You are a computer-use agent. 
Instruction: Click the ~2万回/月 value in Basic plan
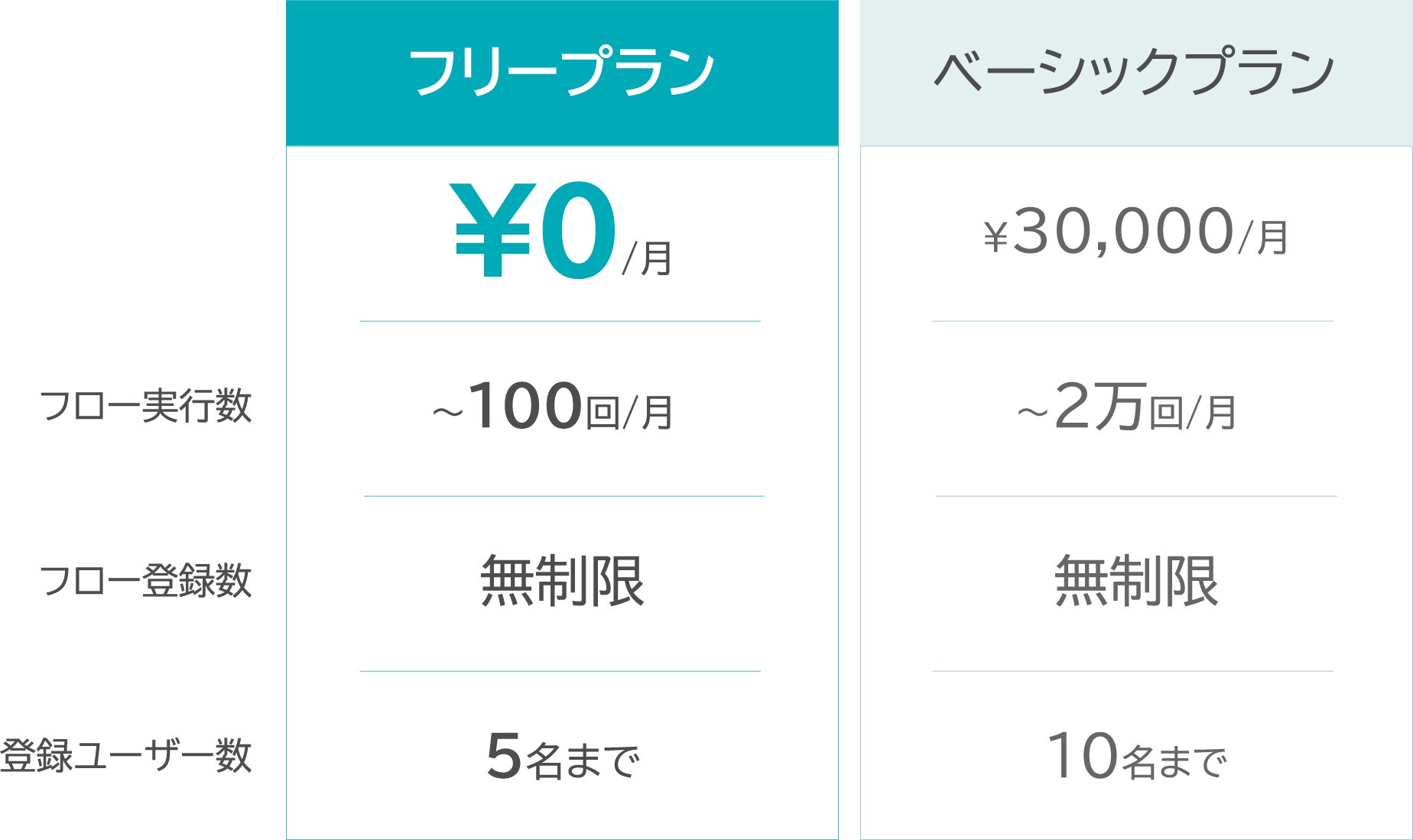tap(1126, 407)
